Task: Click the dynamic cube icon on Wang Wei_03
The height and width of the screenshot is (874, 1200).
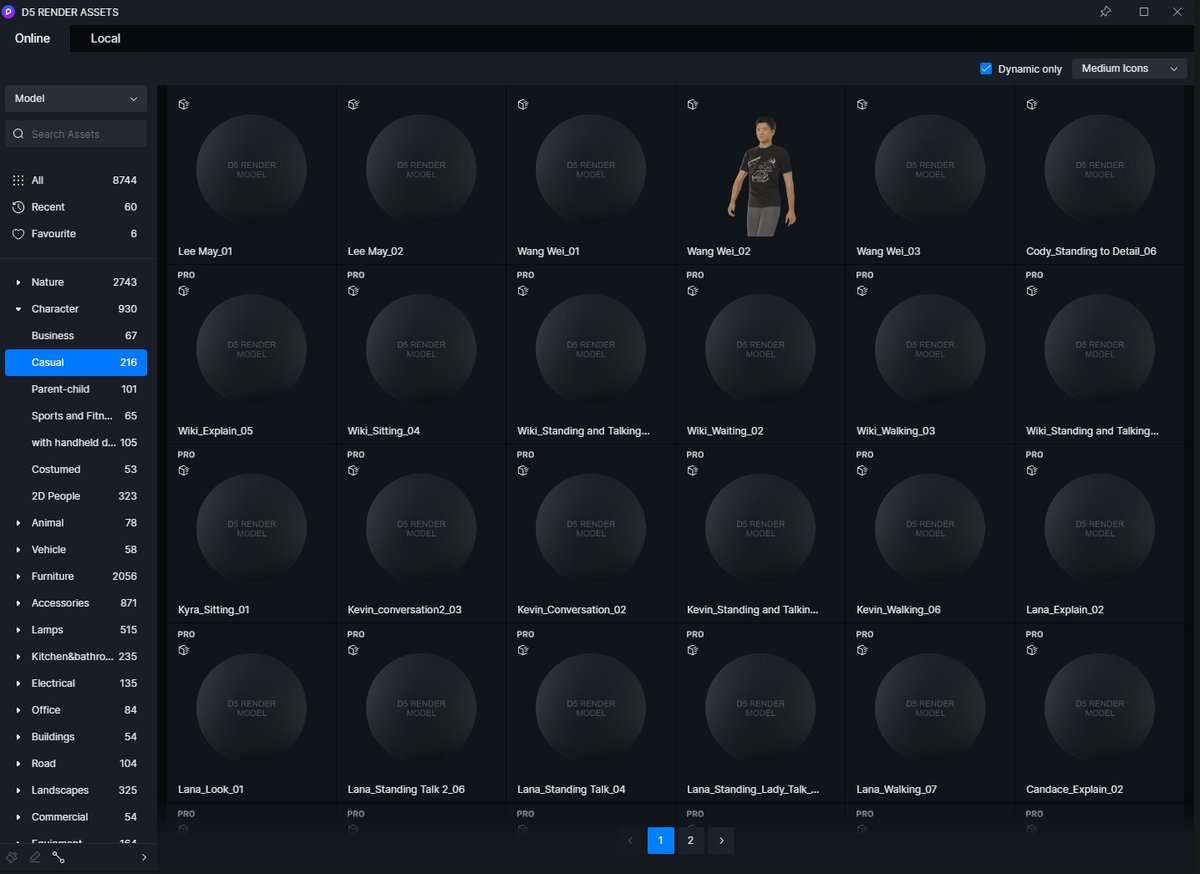Action: pyautogui.click(x=862, y=104)
